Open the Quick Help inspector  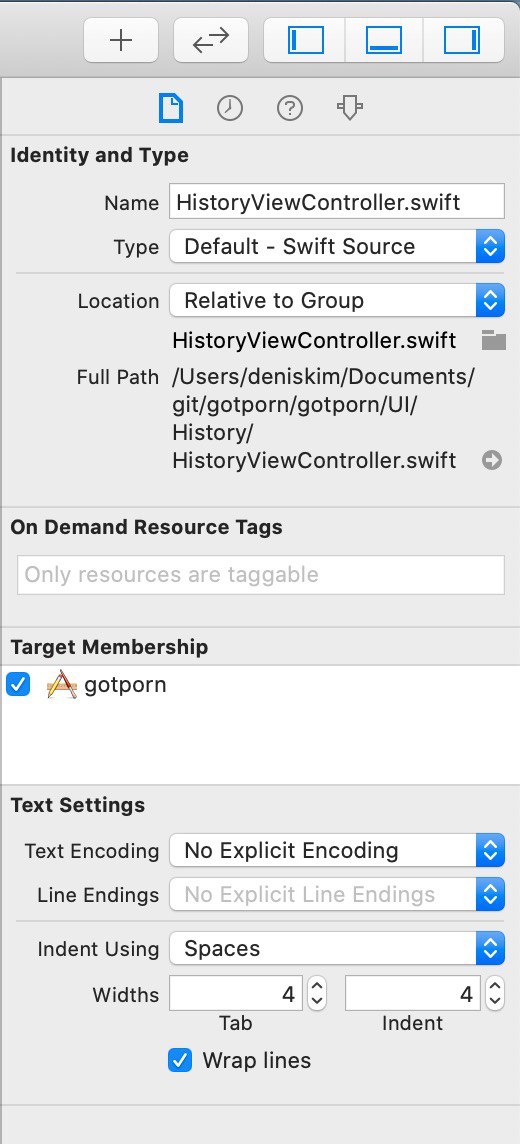(290, 109)
